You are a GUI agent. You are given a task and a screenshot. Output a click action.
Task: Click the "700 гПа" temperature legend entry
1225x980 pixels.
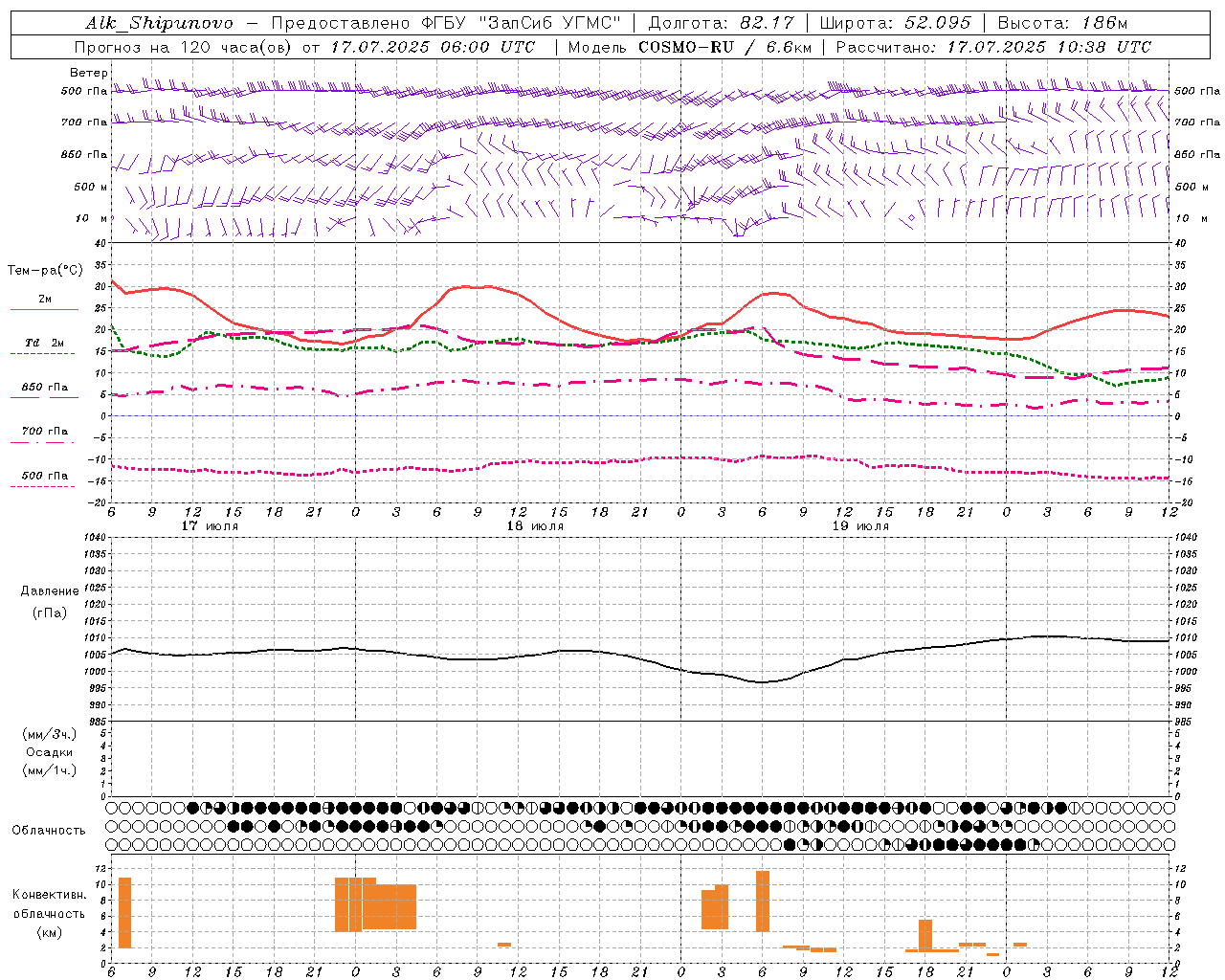click(45, 432)
